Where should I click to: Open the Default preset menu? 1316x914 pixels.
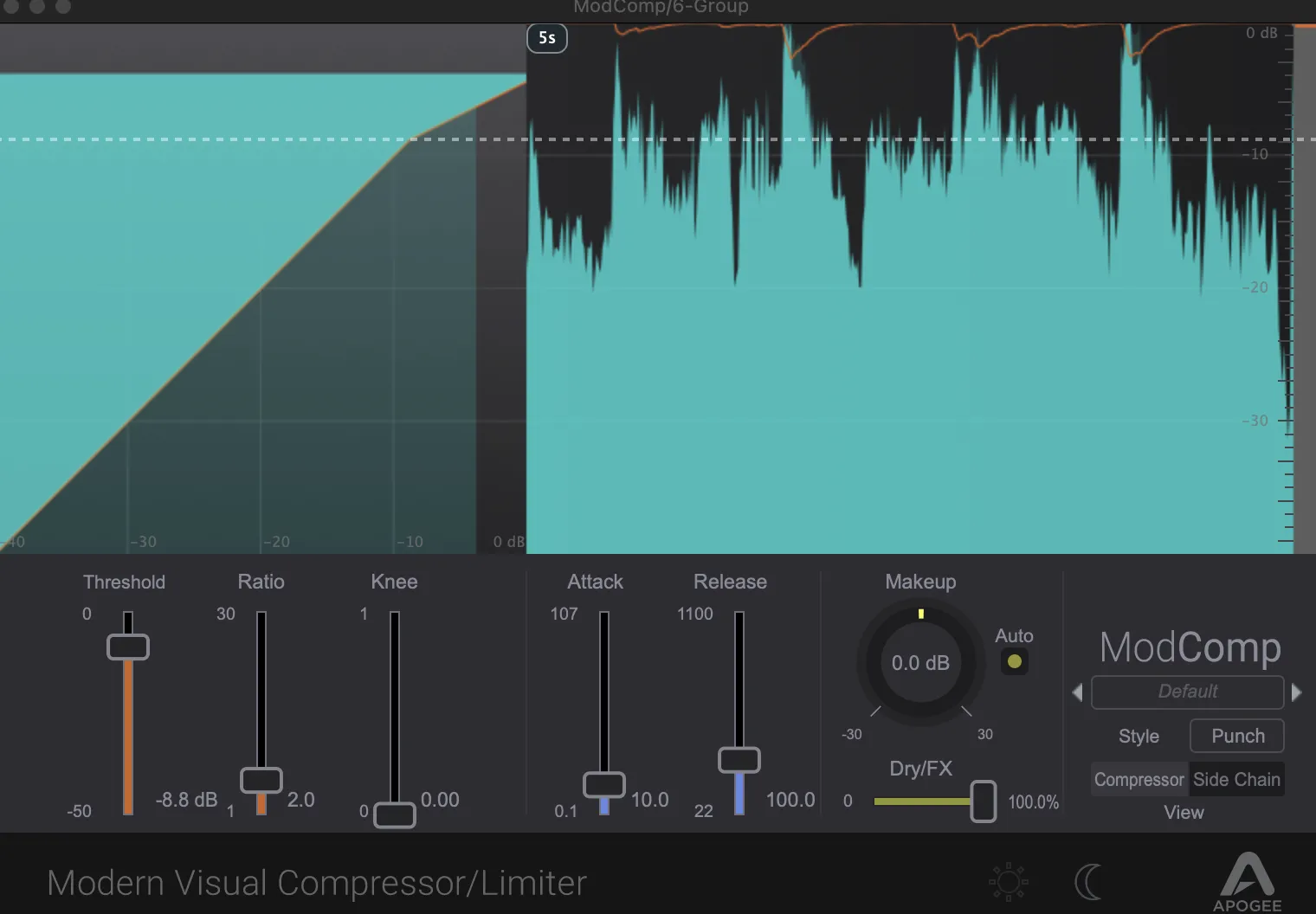click(x=1187, y=692)
